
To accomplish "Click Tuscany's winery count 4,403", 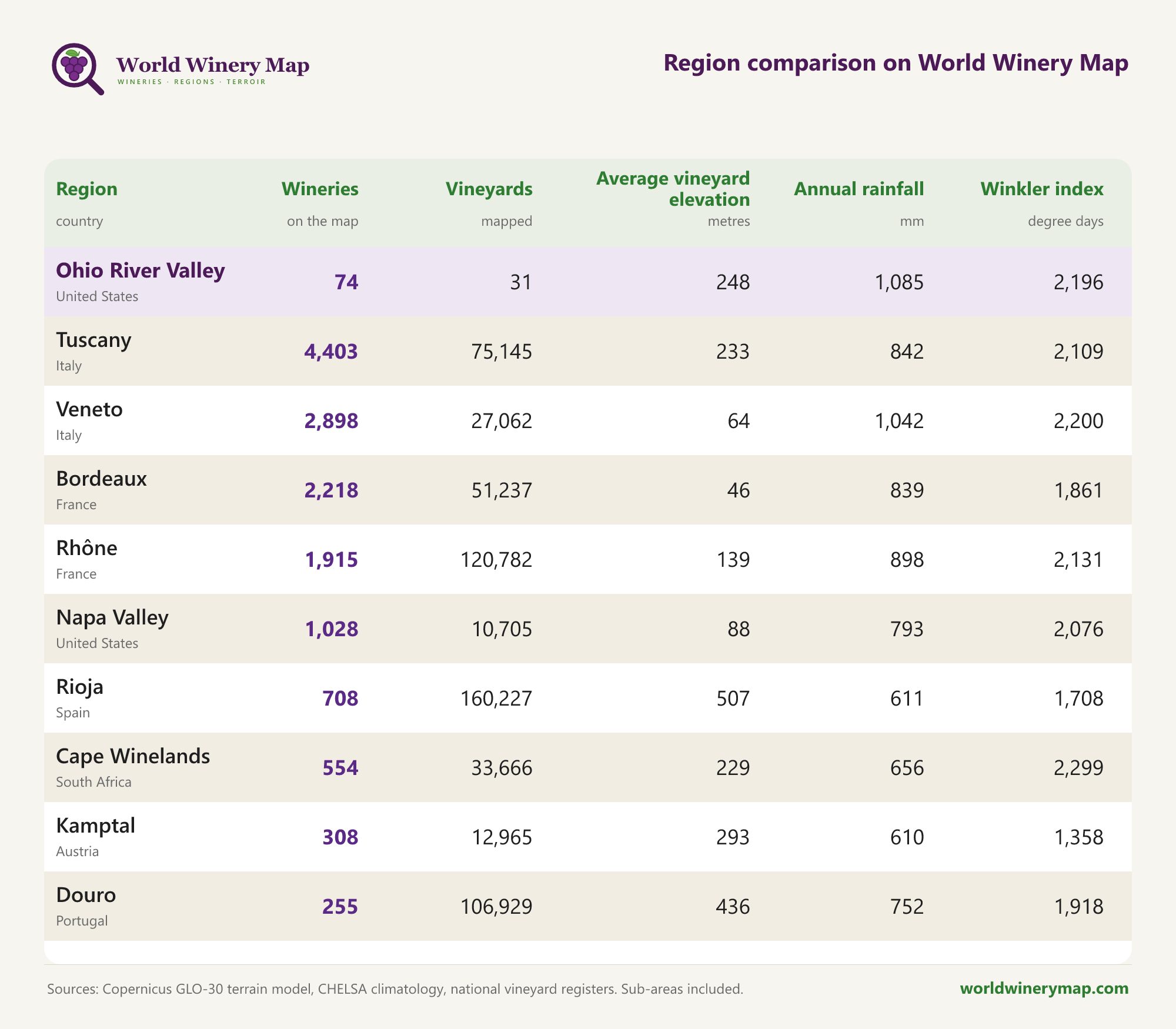I will click(x=331, y=352).
